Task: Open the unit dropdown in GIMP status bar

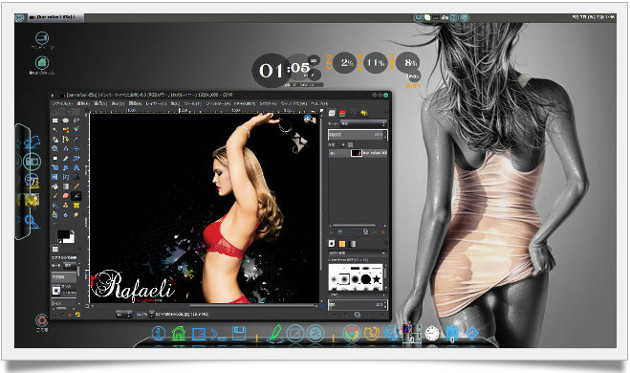Action: [x=124, y=314]
